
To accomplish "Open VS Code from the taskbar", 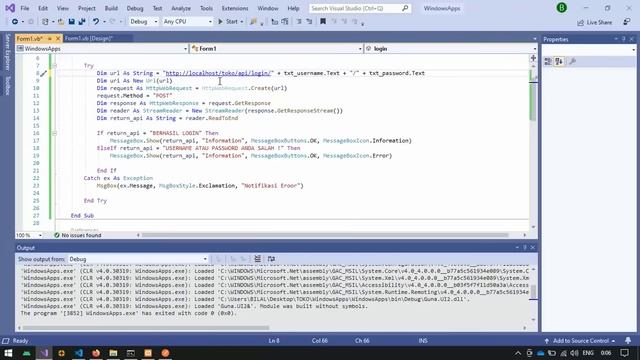I will tap(79, 353).
